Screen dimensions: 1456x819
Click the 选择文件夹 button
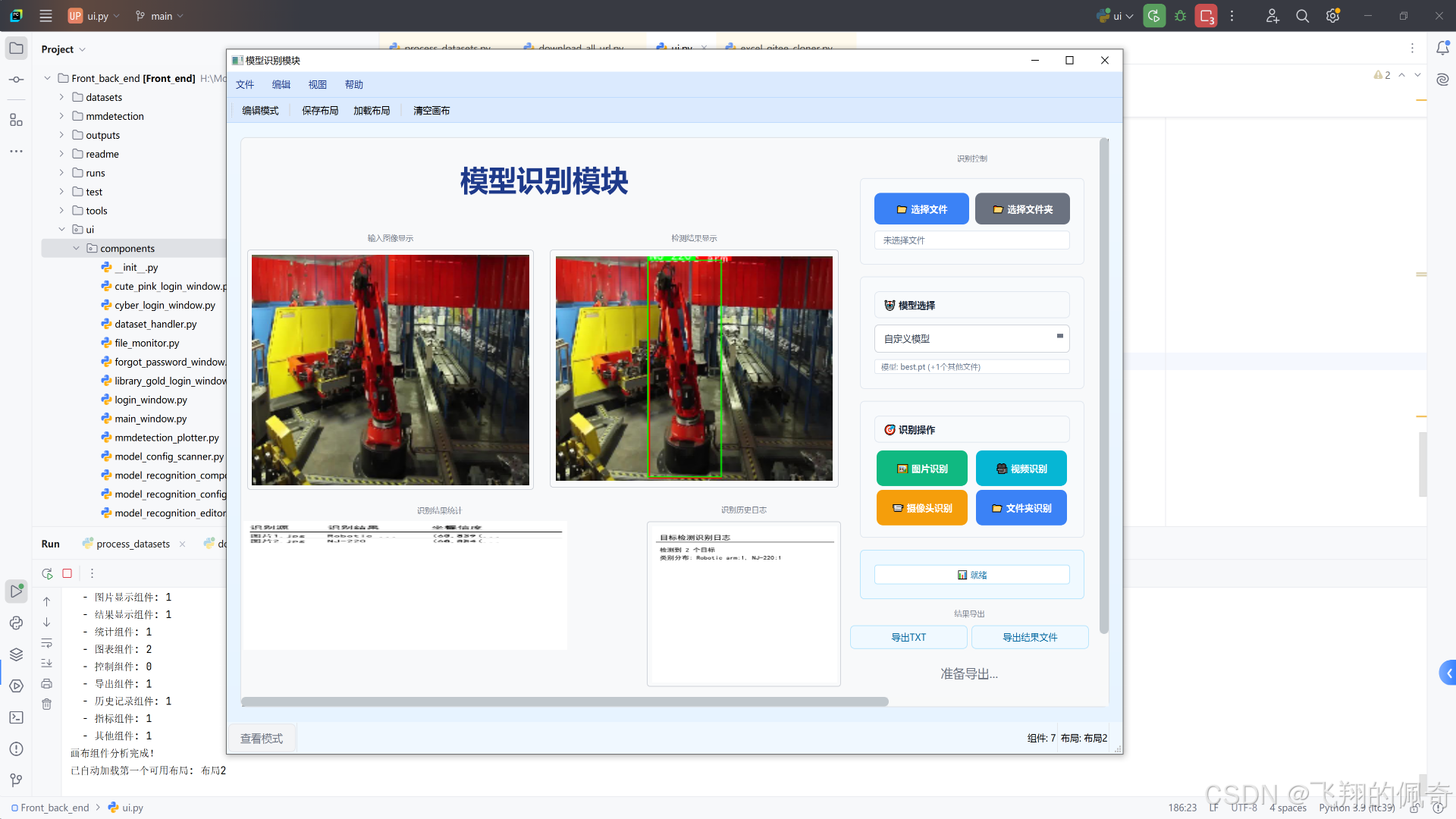1022,209
